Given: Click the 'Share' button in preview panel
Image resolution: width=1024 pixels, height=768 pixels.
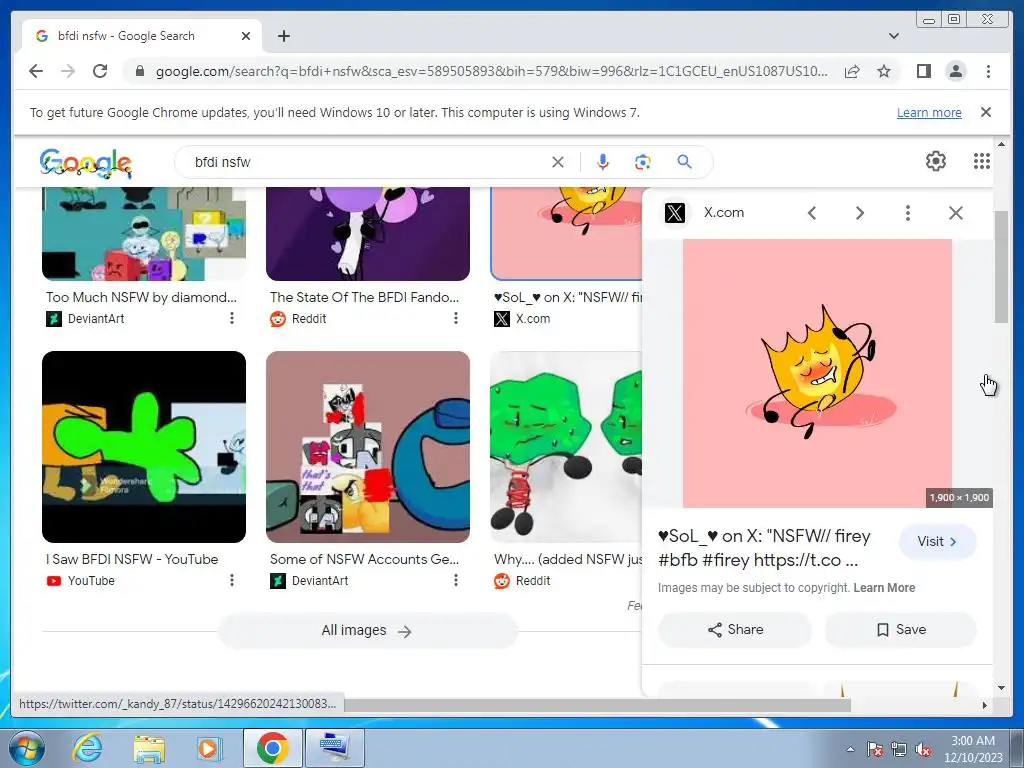Looking at the screenshot, I should (x=735, y=630).
